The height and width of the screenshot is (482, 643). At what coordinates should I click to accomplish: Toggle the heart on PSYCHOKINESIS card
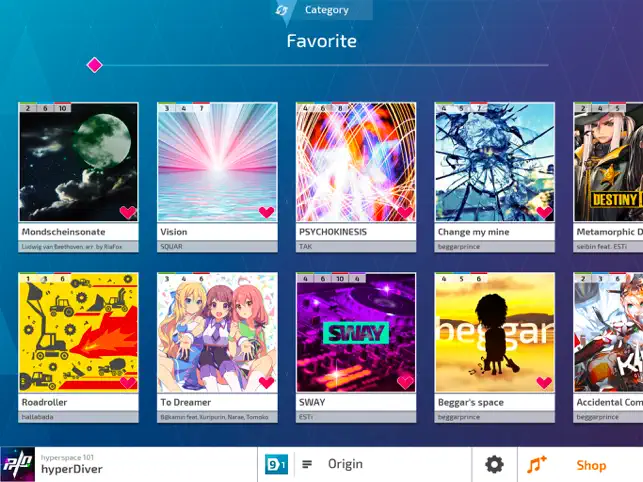click(x=405, y=212)
